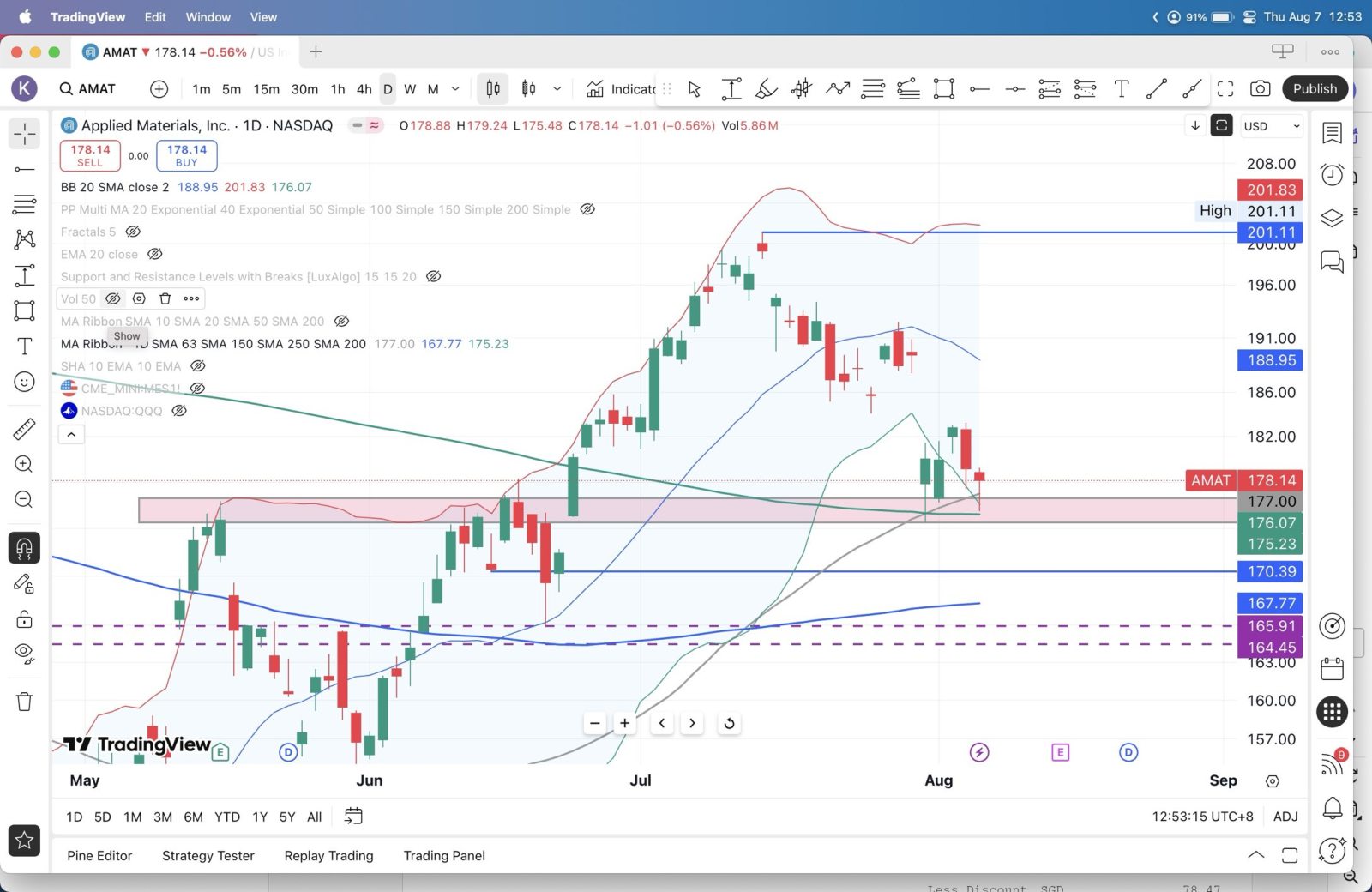This screenshot has height=892, width=1372.
Task: Click the fullscreen mode icon
Action: [1225, 89]
